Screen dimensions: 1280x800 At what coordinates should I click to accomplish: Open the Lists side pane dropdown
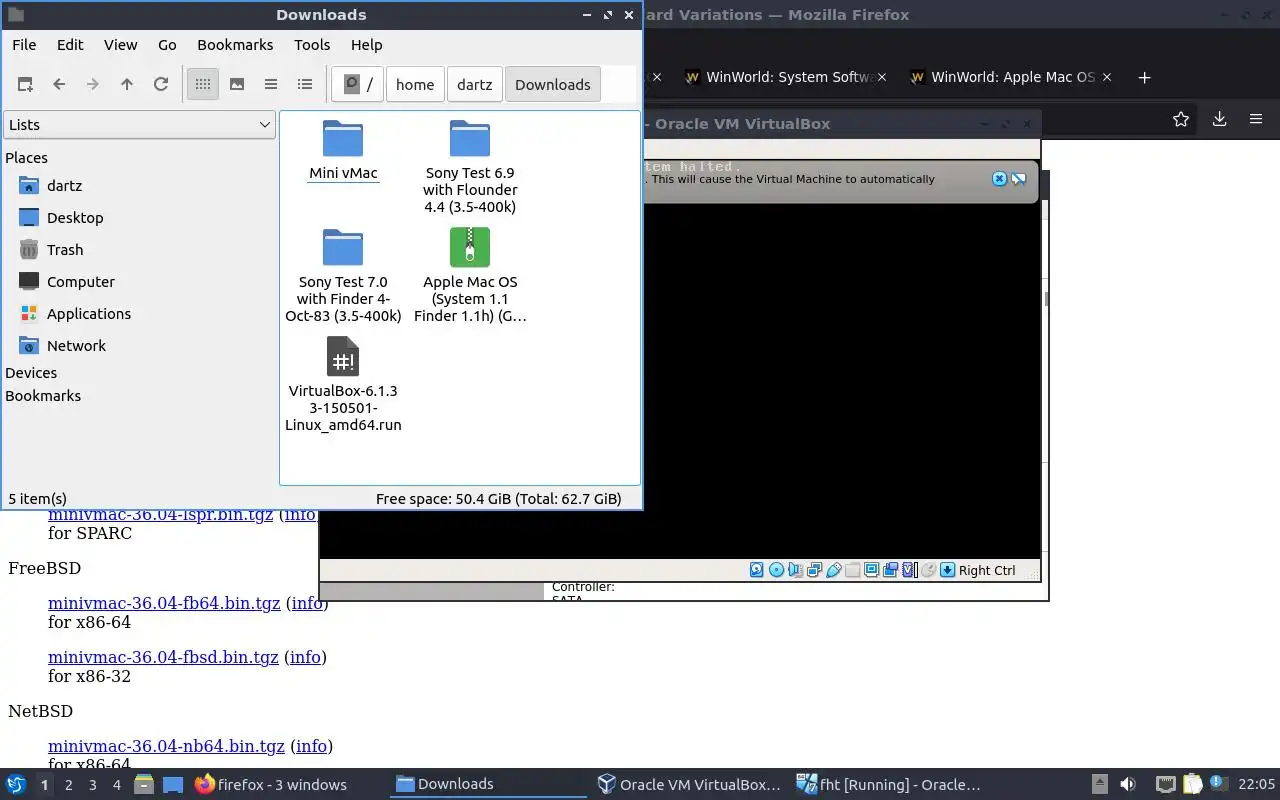pyautogui.click(x=139, y=125)
